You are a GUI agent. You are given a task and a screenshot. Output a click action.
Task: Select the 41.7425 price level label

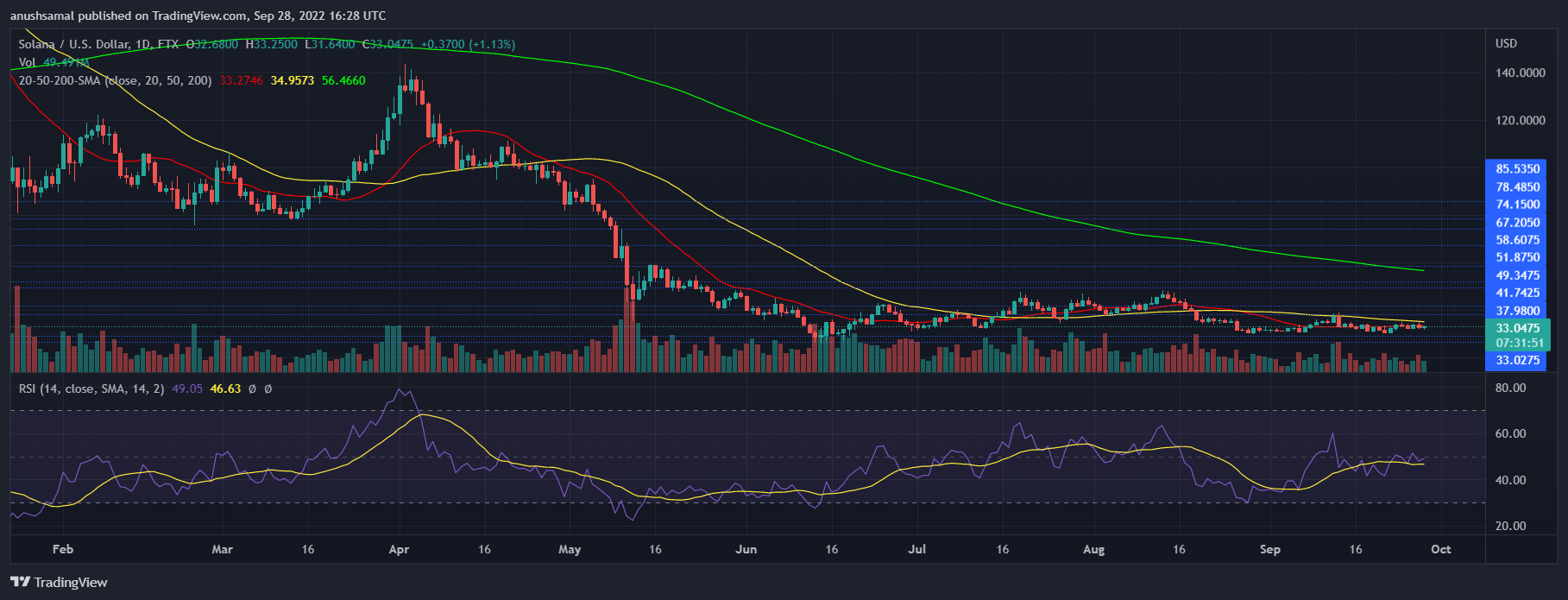[1517, 293]
